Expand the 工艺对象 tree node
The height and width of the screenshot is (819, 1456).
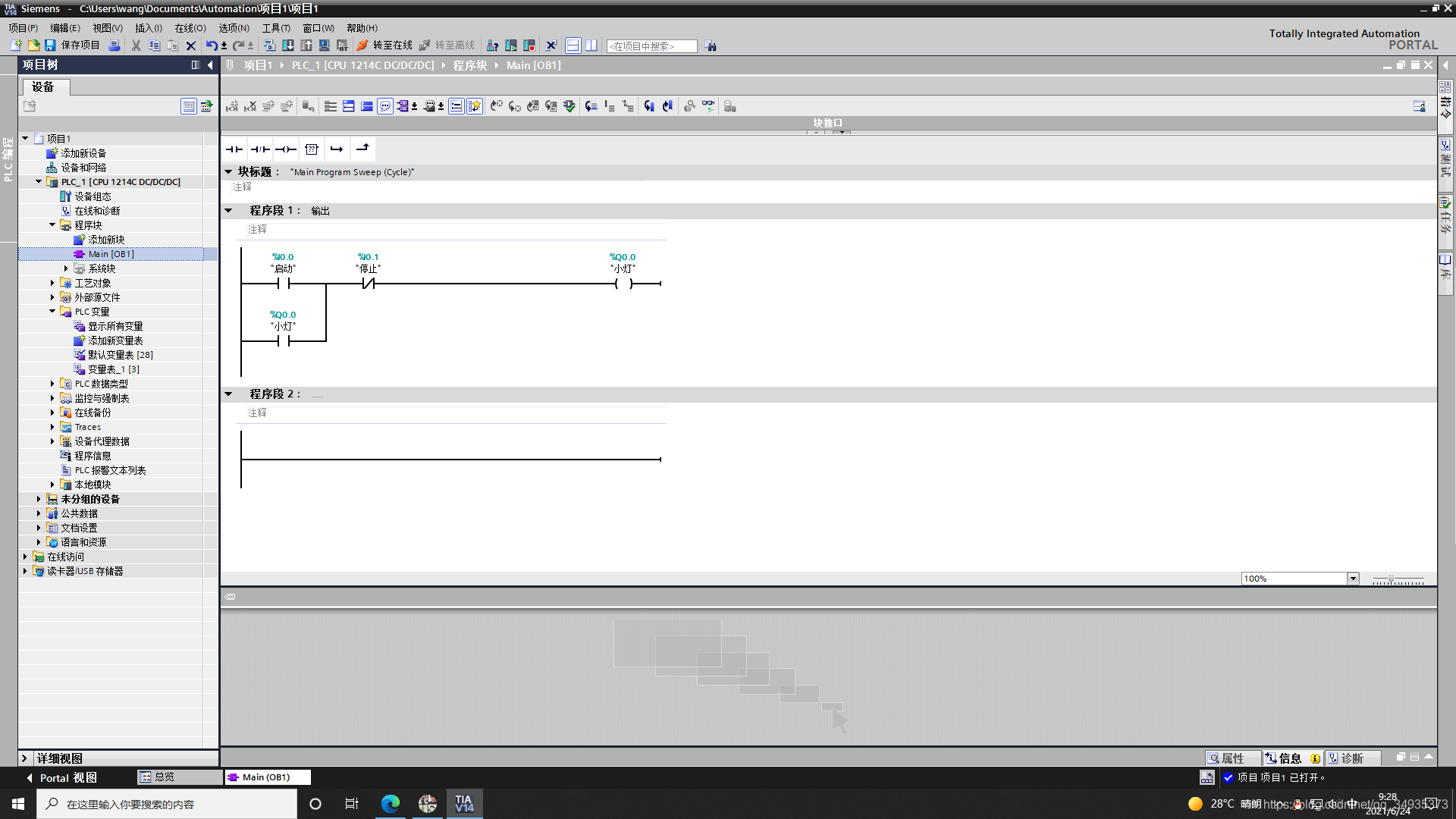(x=52, y=283)
